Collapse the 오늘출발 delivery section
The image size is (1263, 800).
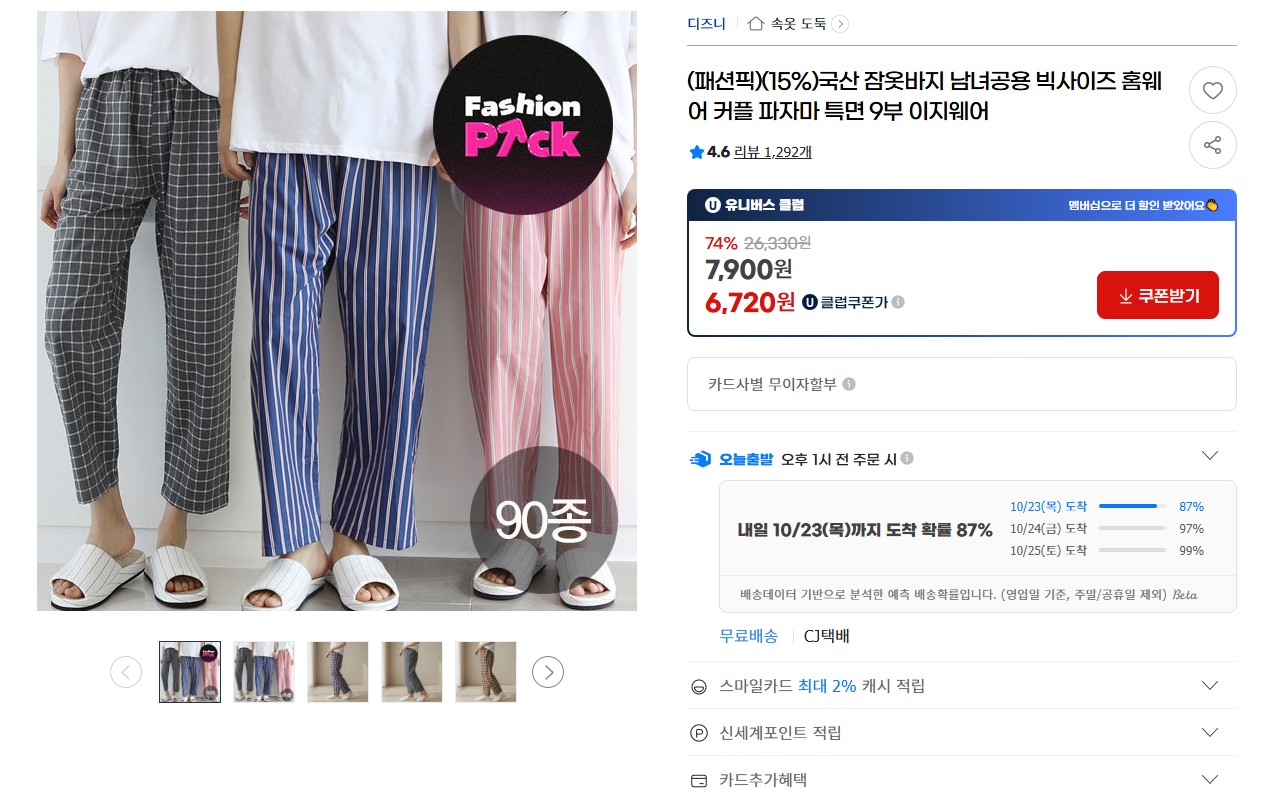click(1210, 456)
